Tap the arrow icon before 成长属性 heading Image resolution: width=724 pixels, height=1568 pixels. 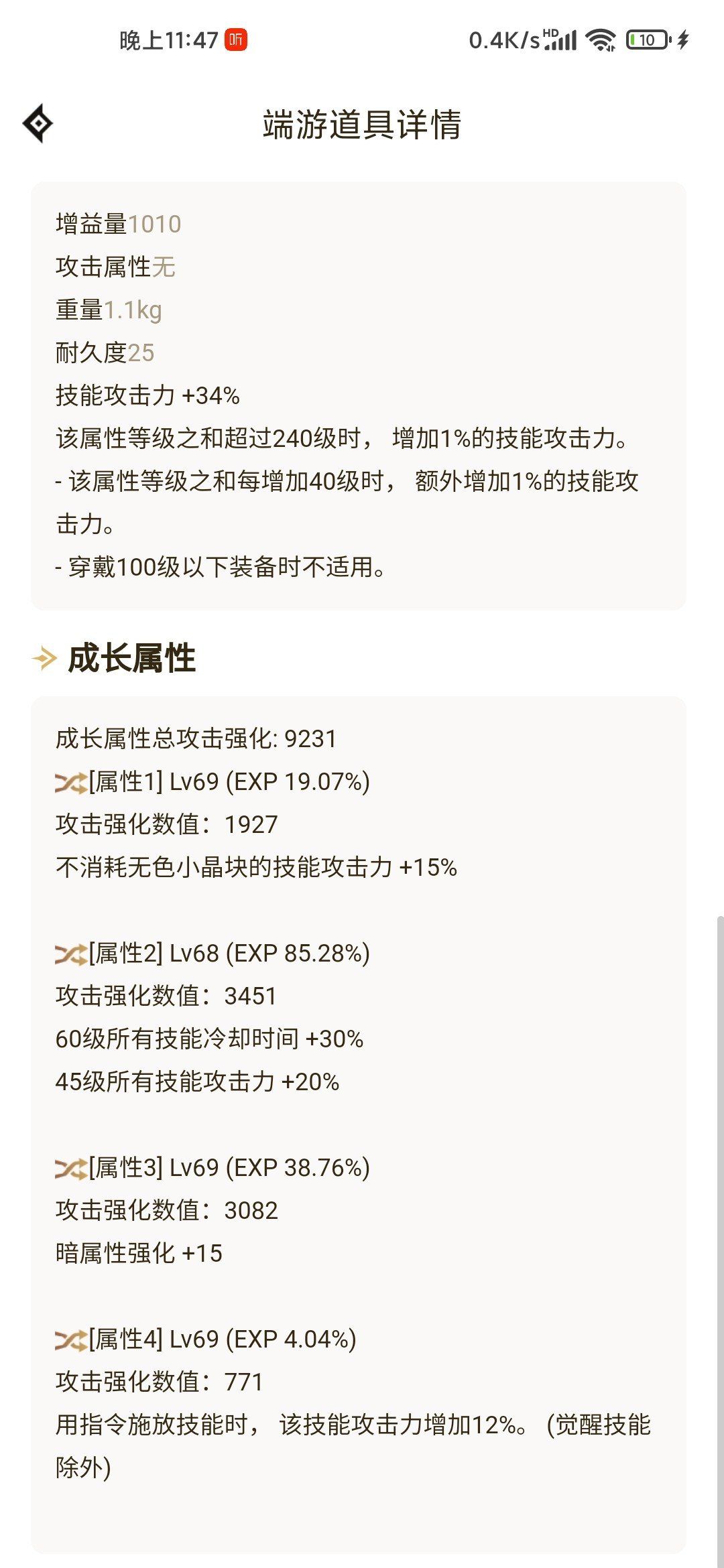click(45, 658)
